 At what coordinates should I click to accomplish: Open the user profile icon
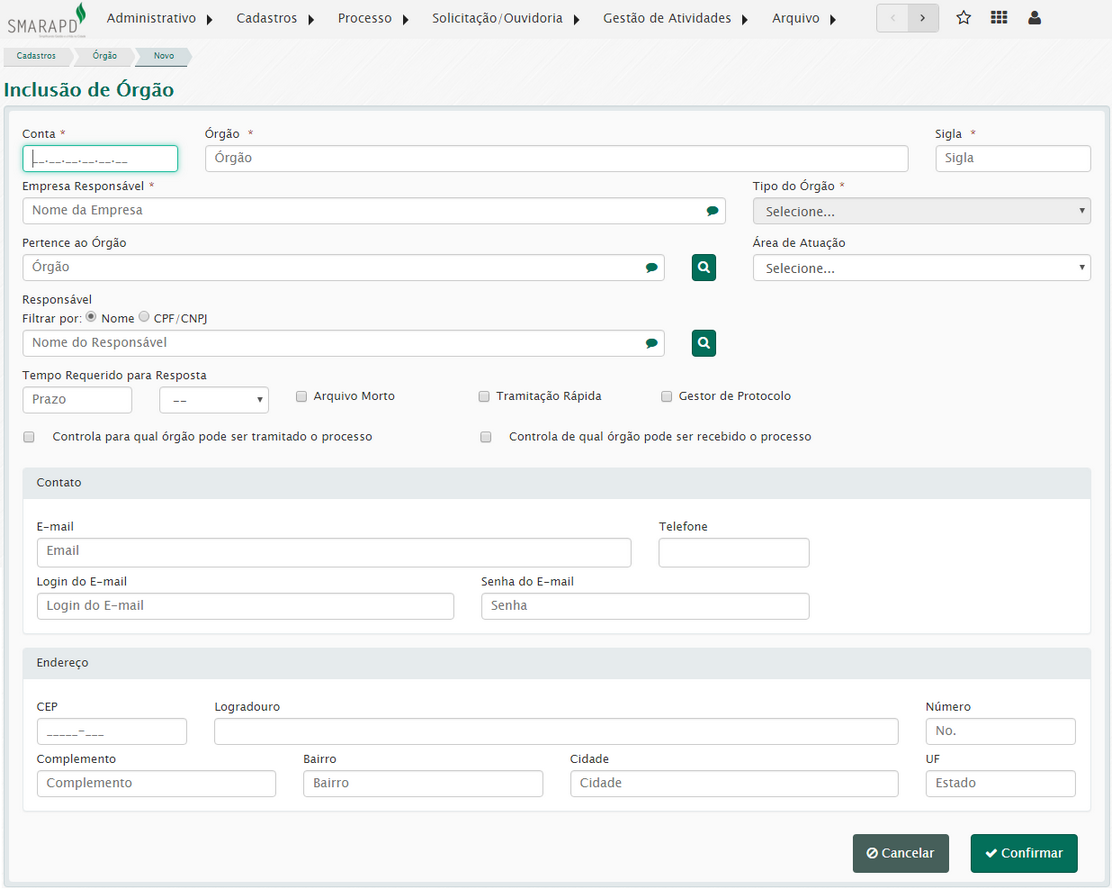coord(1034,18)
